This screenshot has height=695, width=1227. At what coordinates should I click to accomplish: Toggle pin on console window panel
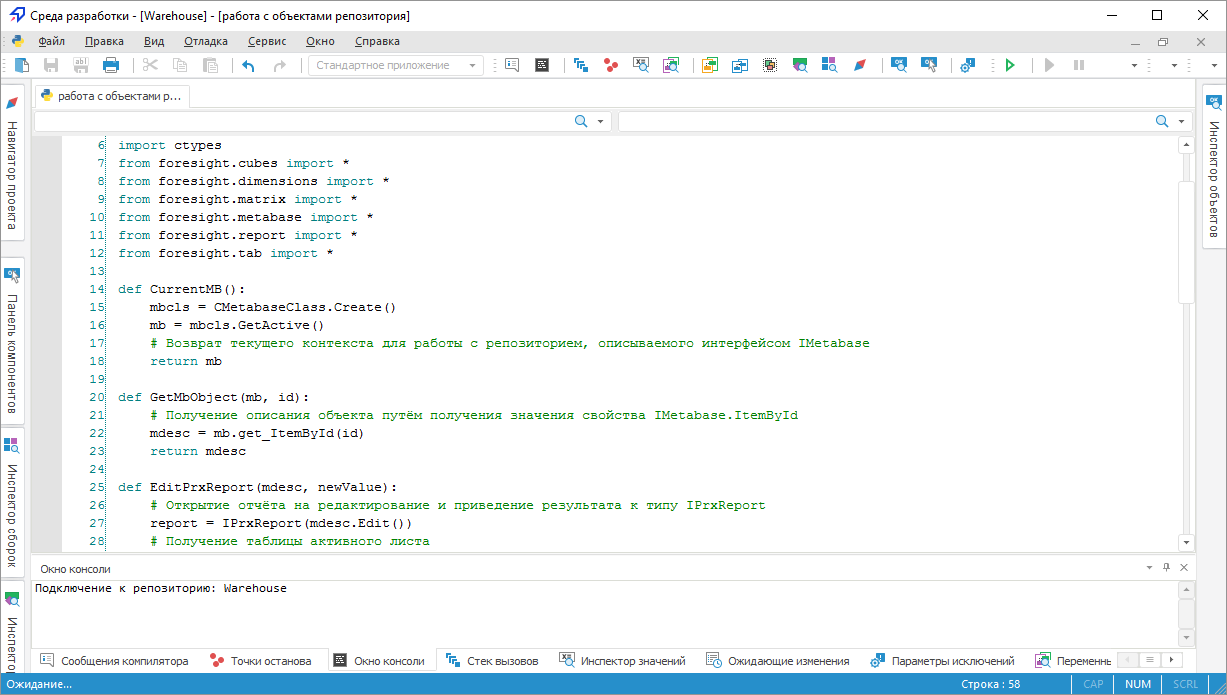(x=1166, y=568)
